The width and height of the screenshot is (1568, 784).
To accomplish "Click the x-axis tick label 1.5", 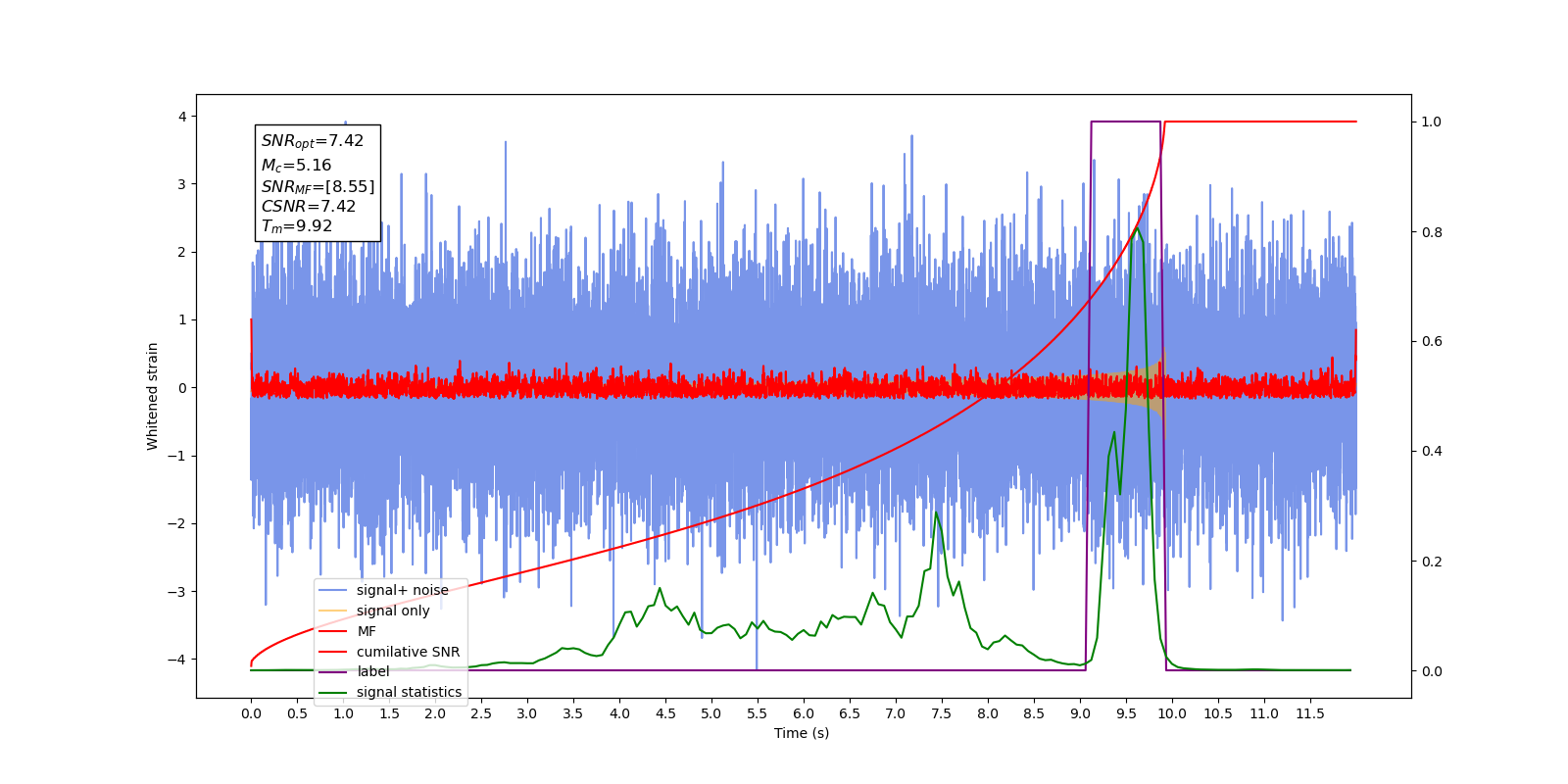I will point(389,713).
